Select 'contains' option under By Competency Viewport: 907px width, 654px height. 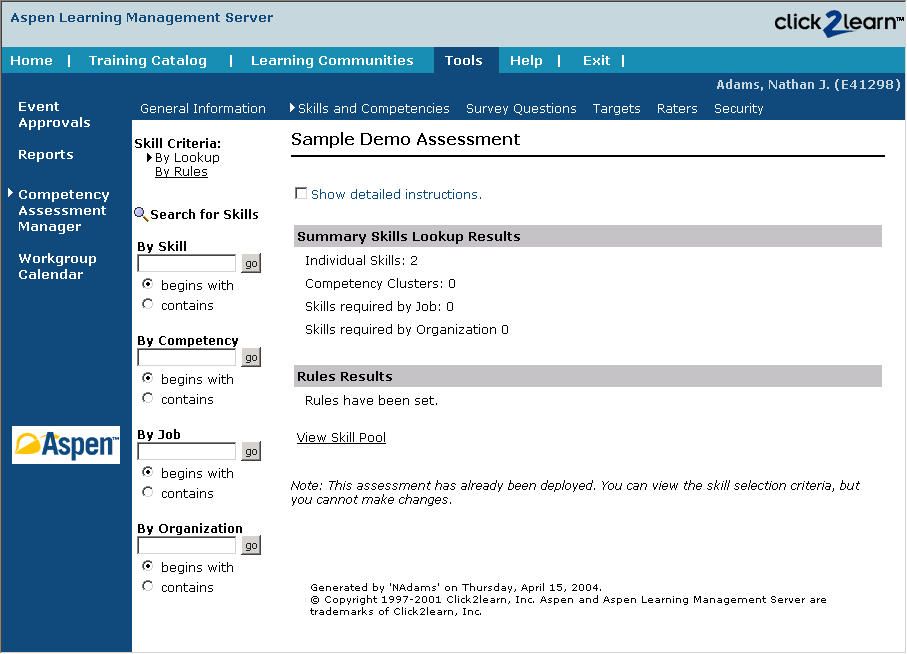[x=148, y=399]
